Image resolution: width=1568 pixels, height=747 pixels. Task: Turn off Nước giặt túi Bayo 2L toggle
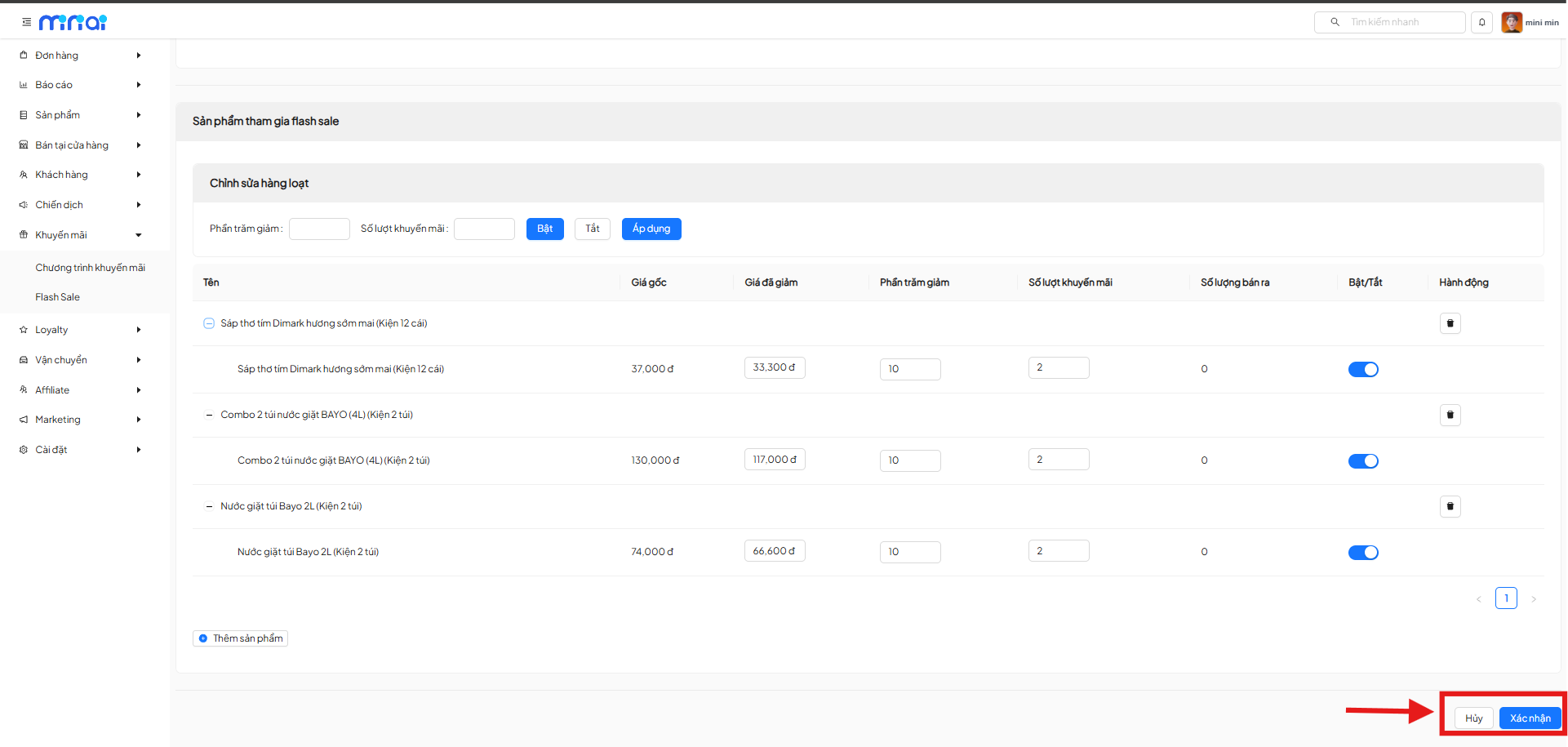click(1362, 553)
